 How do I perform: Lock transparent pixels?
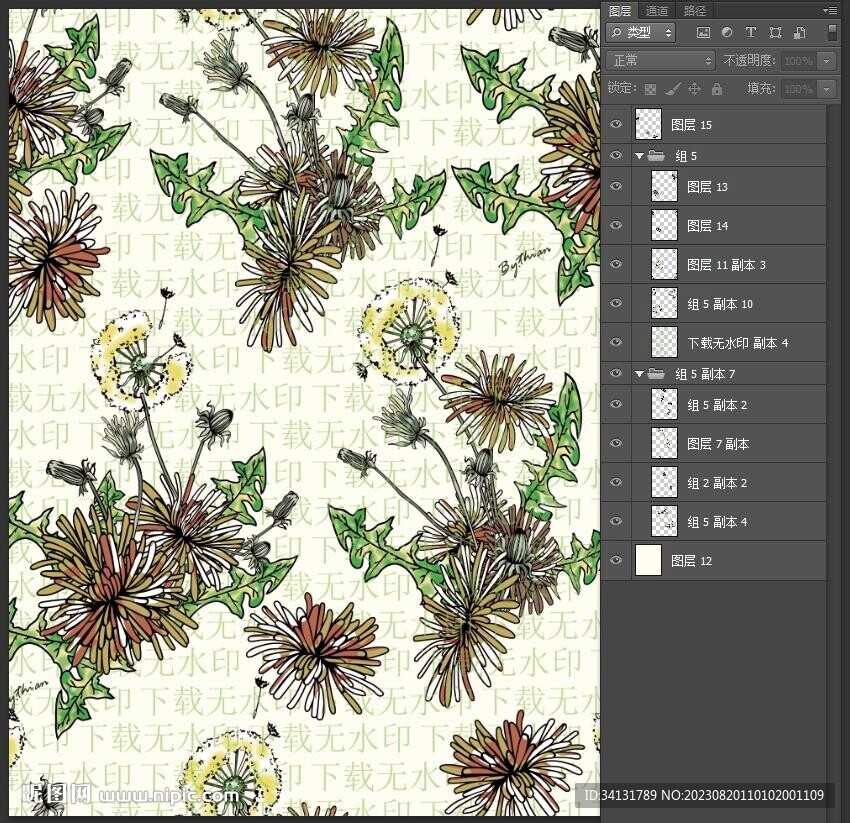650,89
